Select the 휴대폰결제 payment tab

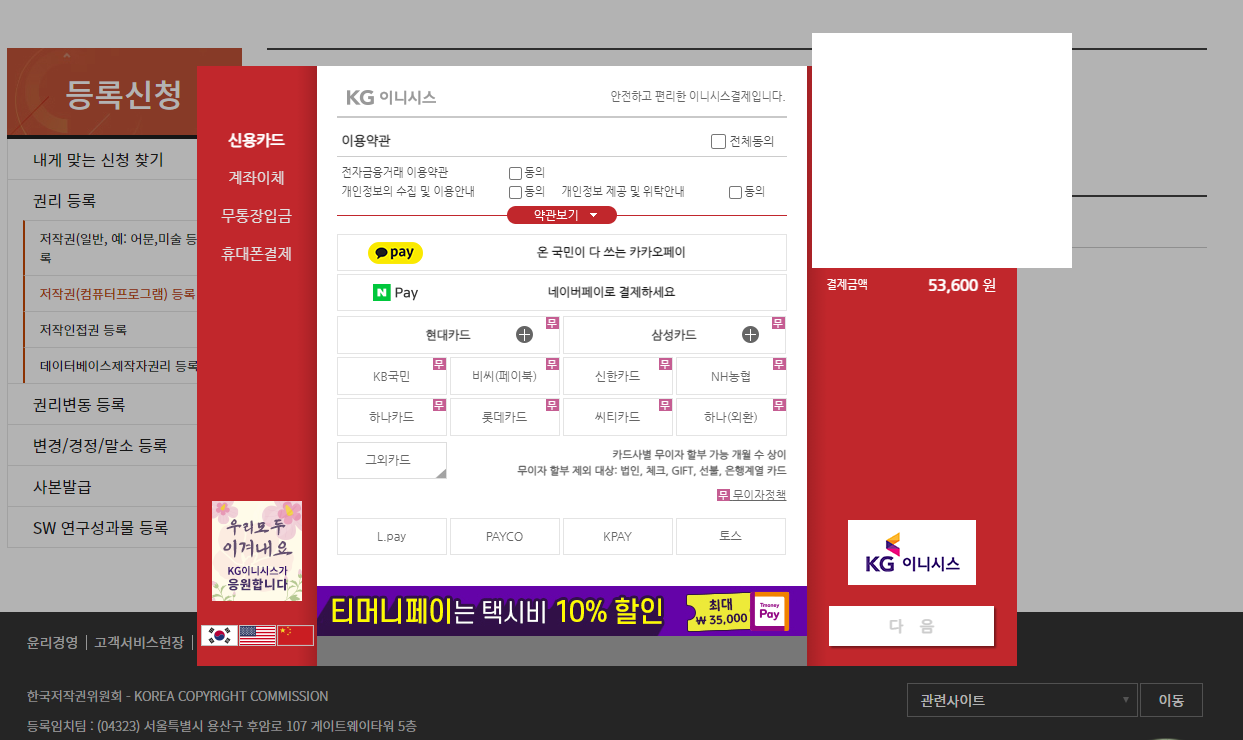pyautogui.click(x=257, y=254)
